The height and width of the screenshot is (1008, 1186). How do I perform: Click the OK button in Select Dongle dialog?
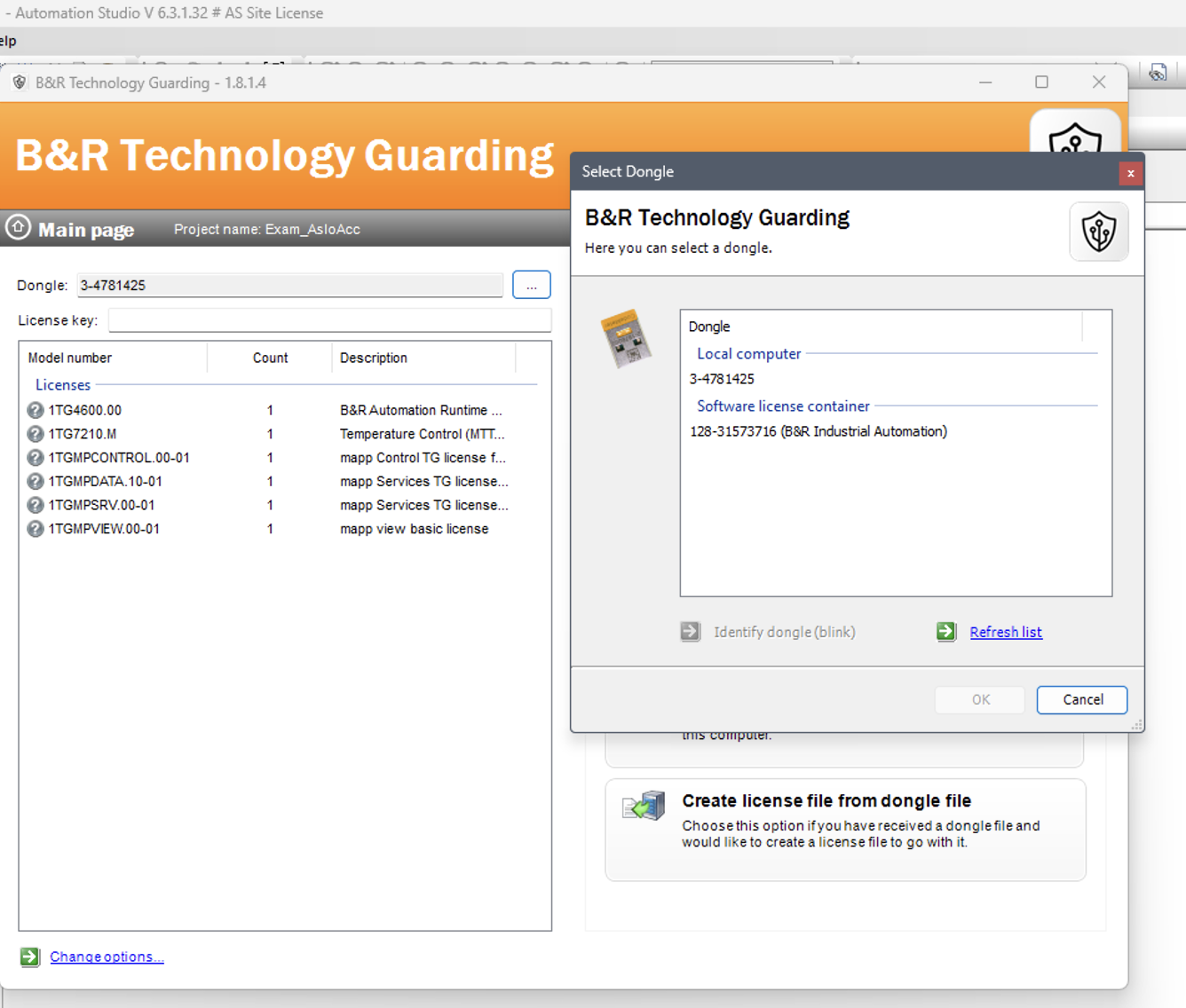pos(980,699)
